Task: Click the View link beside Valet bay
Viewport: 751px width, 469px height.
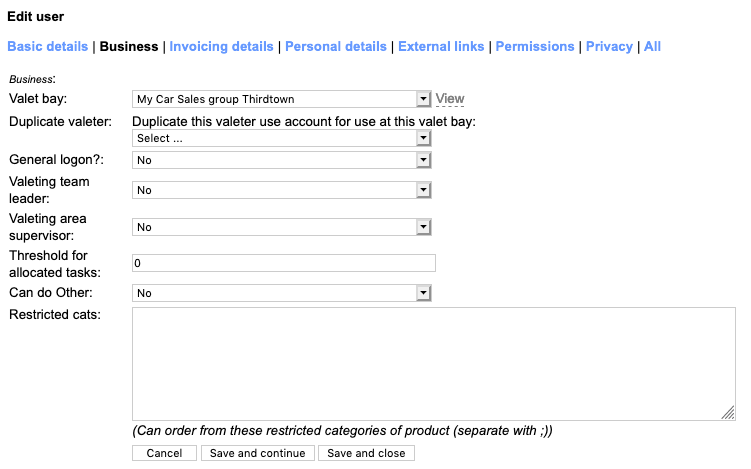Action: pyautogui.click(x=450, y=99)
